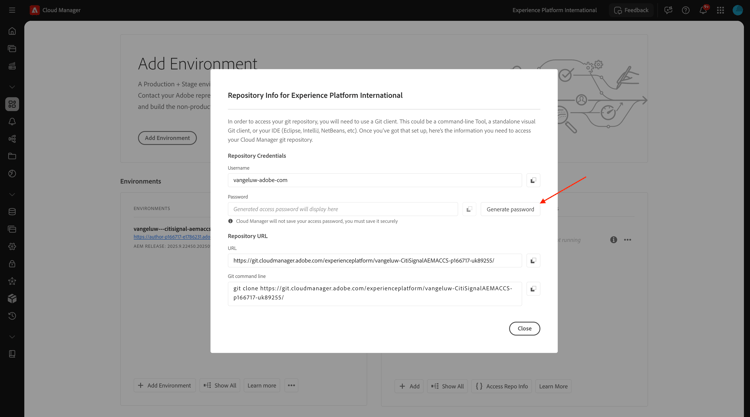This screenshot has width=750, height=417.
Task: Click the Repository URL heading
Action: pos(248,236)
